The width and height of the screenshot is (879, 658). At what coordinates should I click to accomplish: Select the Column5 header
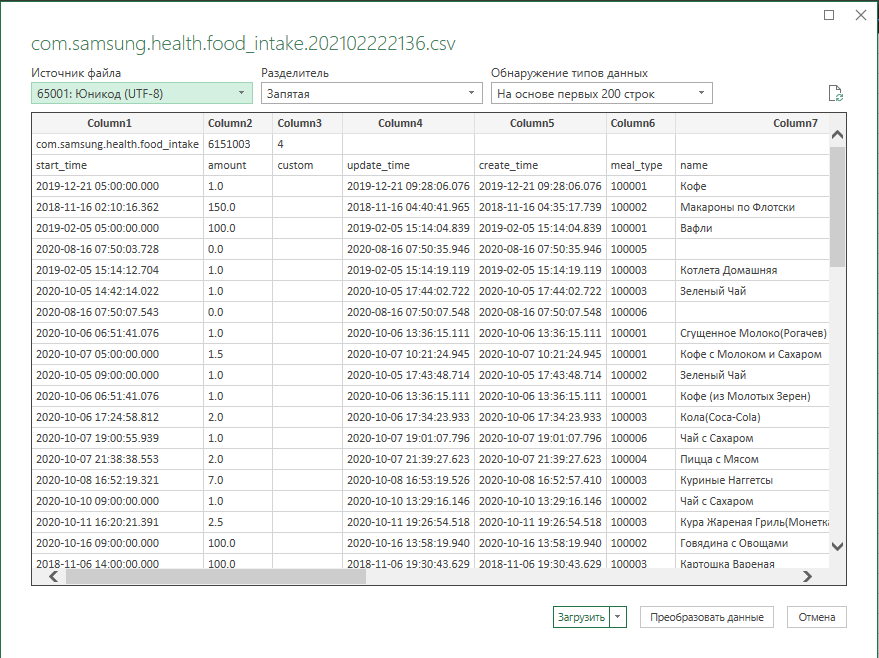tap(540, 123)
